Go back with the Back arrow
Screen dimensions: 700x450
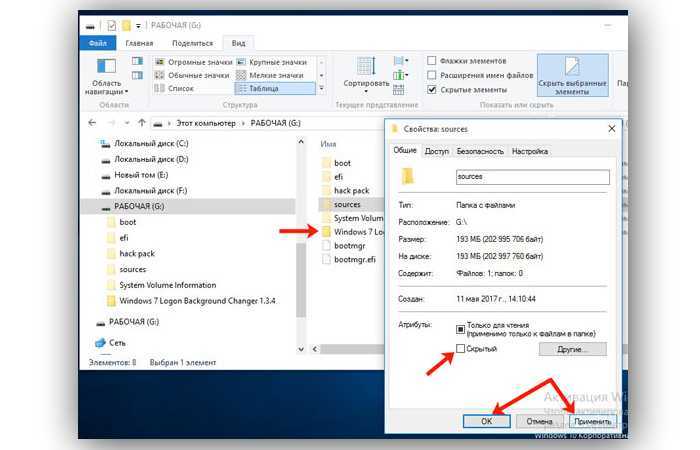(92, 123)
